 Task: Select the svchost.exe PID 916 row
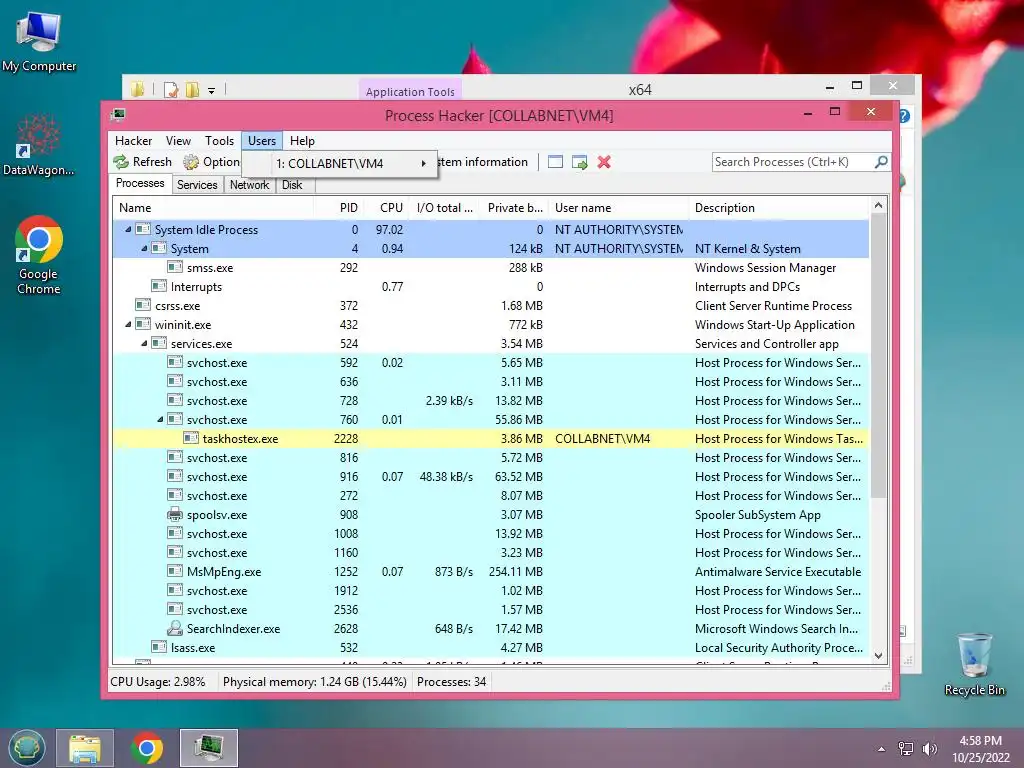[491, 476]
